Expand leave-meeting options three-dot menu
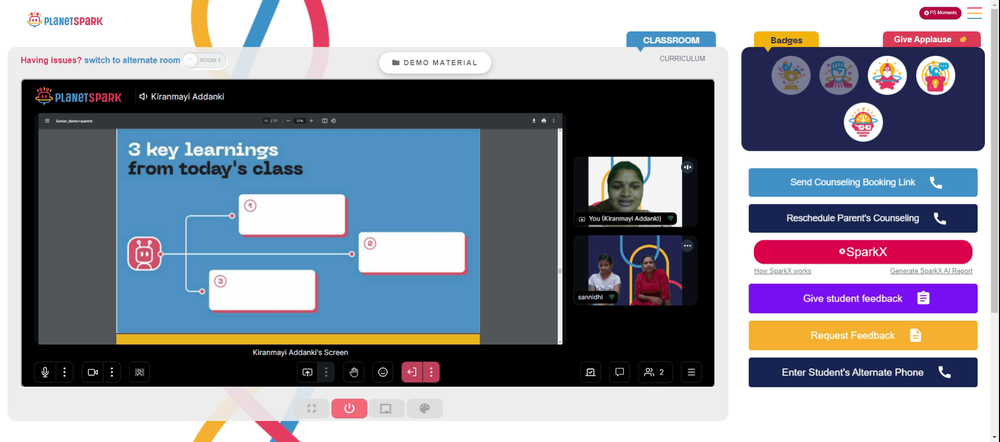The image size is (1000, 442). [x=431, y=372]
